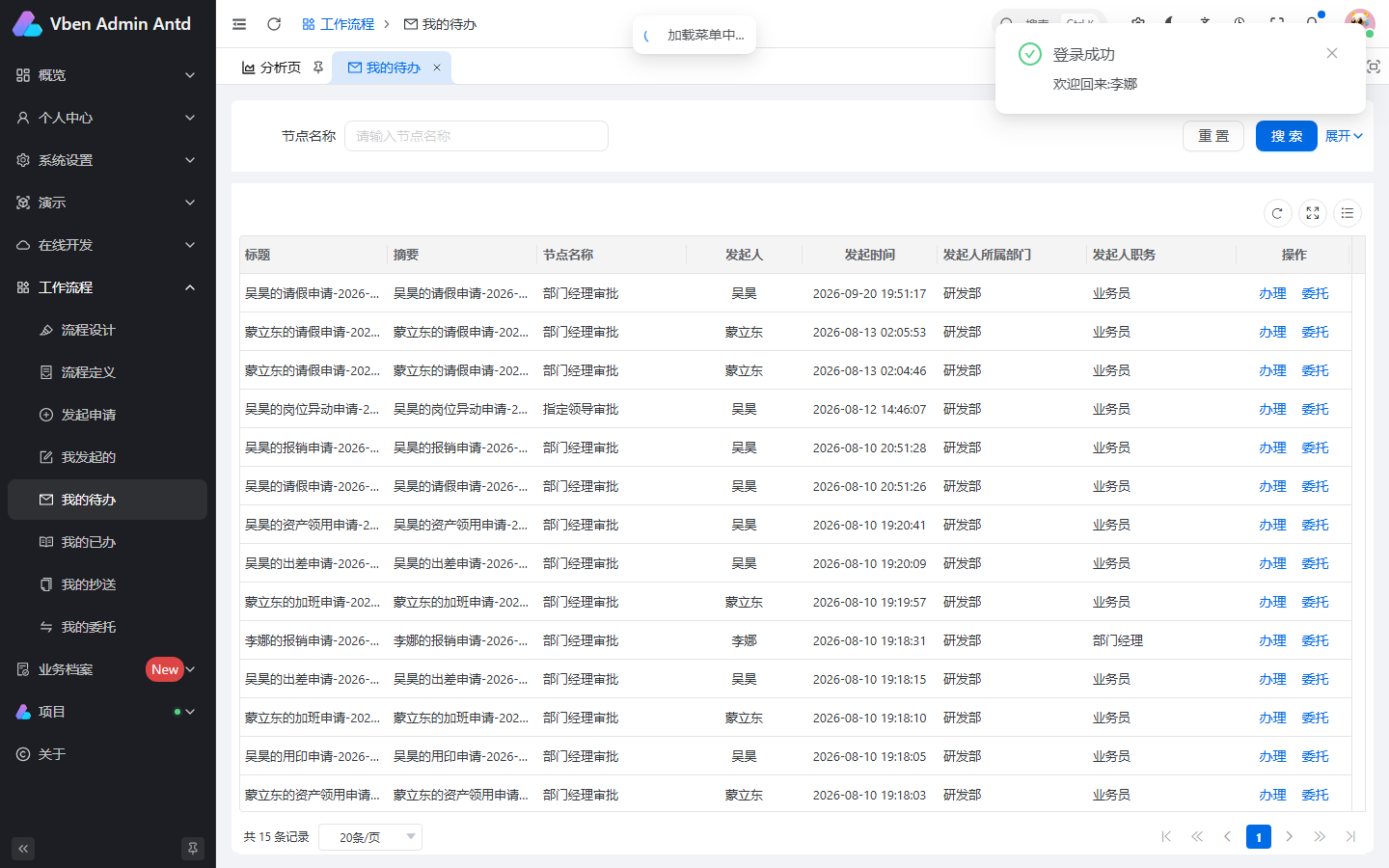Expand the 项目 sidebar menu
Screen dimensions: 1389x868
tap(108, 712)
